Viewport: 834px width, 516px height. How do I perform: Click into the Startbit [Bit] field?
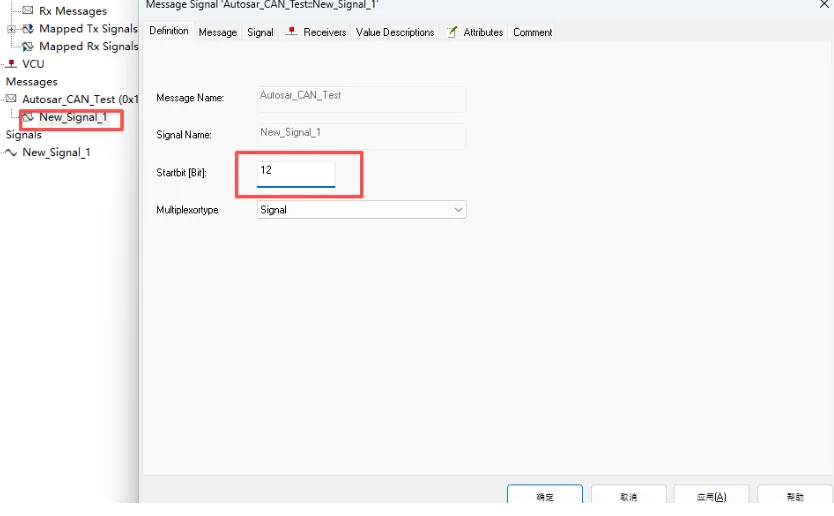point(295,171)
